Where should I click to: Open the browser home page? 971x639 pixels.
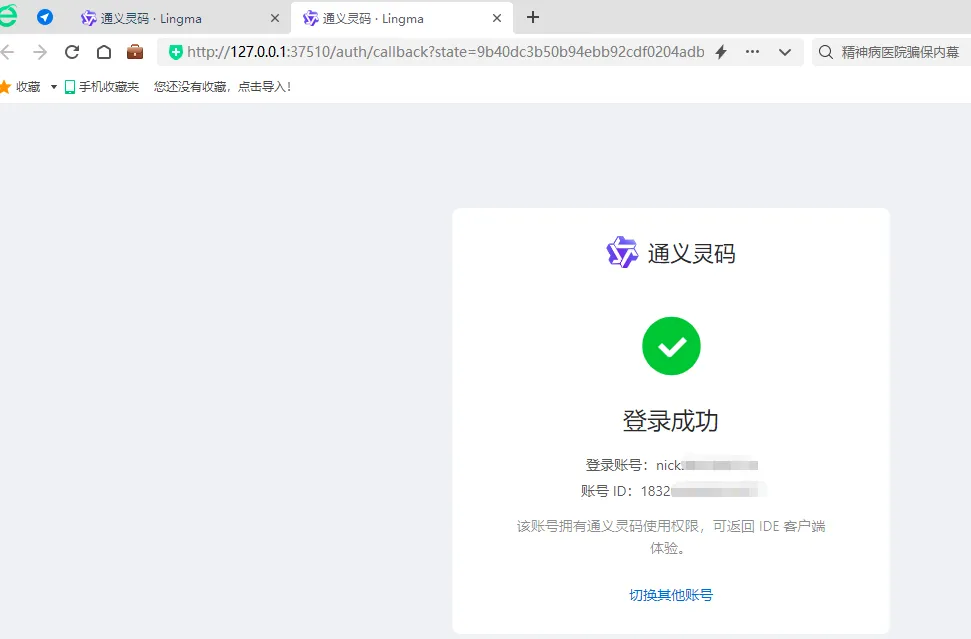click(104, 52)
